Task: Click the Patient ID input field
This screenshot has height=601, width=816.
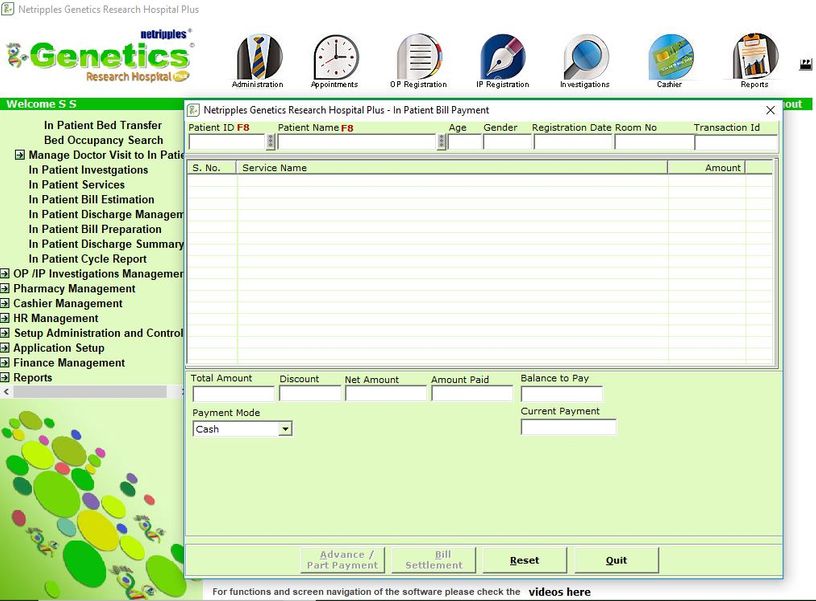Action: tap(227, 142)
